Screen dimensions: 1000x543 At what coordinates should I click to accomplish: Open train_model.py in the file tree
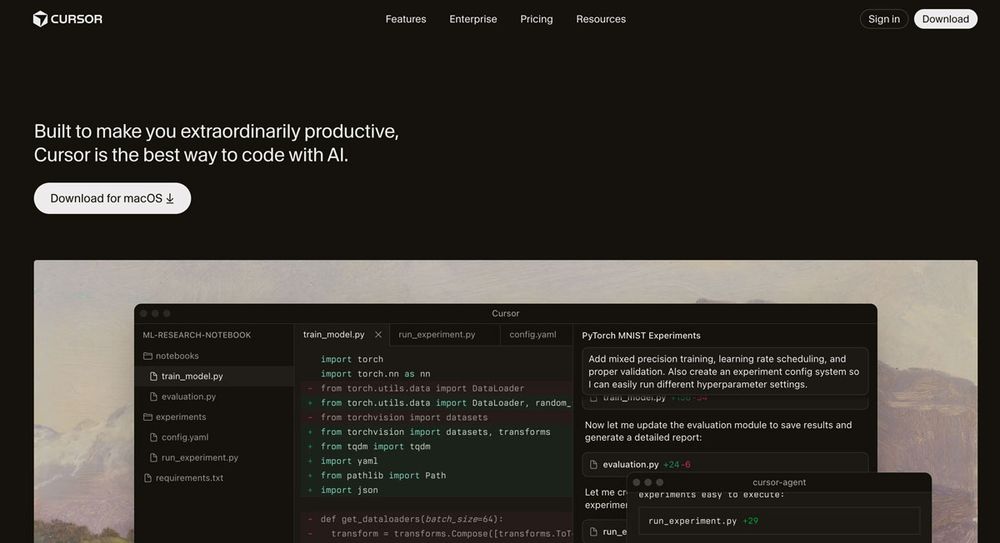[192, 376]
